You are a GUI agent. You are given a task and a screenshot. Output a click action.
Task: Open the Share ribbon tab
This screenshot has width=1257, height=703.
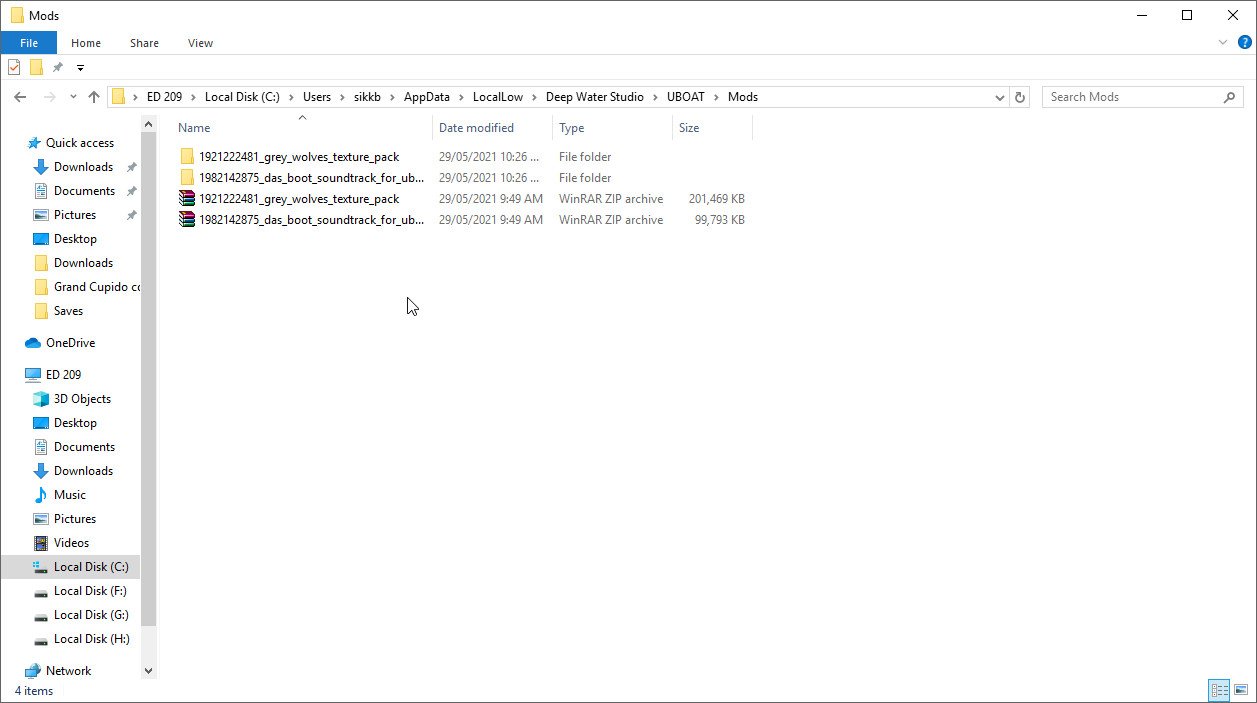(x=144, y=43)
